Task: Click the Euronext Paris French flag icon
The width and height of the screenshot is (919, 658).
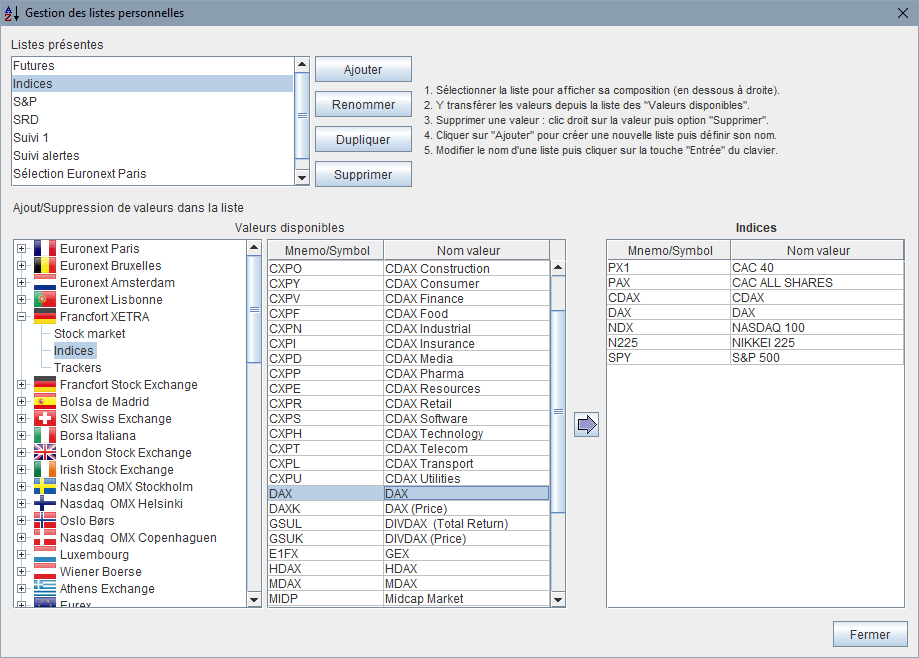Action: (x=45, y=248)
